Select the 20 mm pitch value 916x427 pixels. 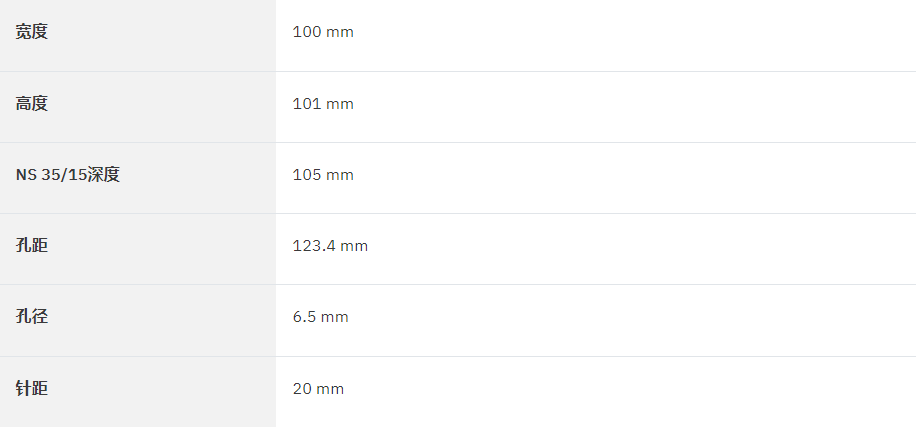pyautogui.click(x=318, y=389)
